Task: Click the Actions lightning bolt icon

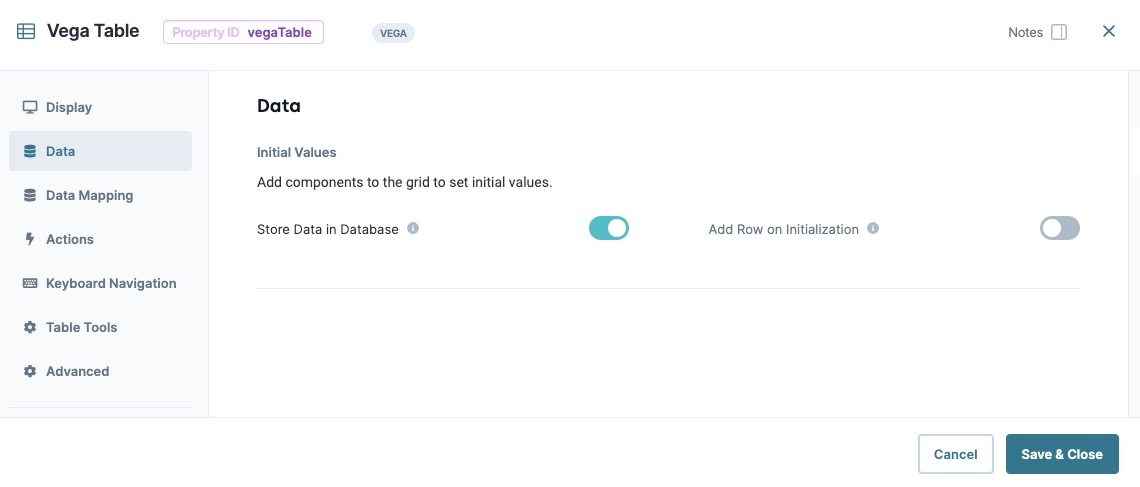Action: [x=30, y=239]
